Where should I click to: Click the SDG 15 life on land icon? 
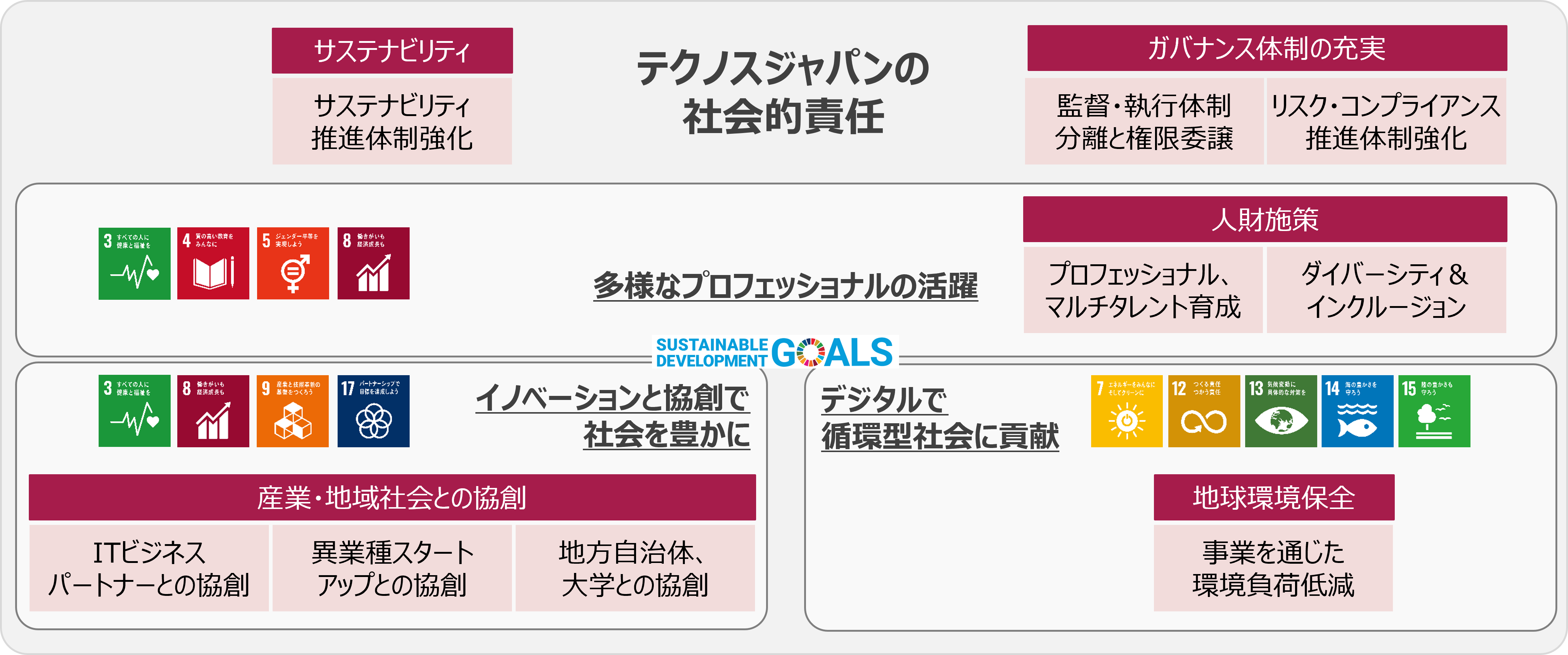[1434, 411]
